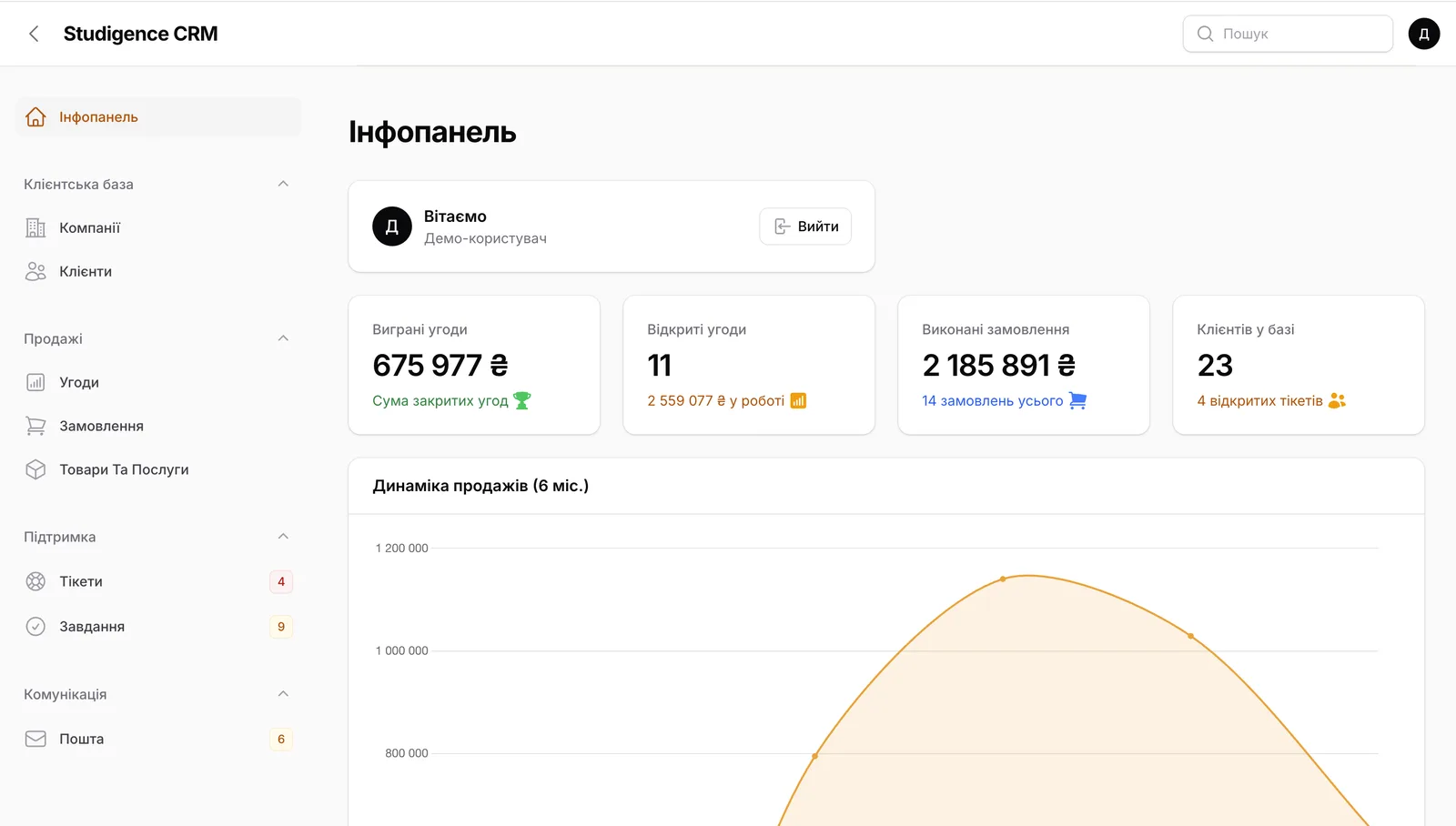Click the Вийти logout button
This screenshot has width=1456, height=826.
pyautogui.click(x=805, y=227)
